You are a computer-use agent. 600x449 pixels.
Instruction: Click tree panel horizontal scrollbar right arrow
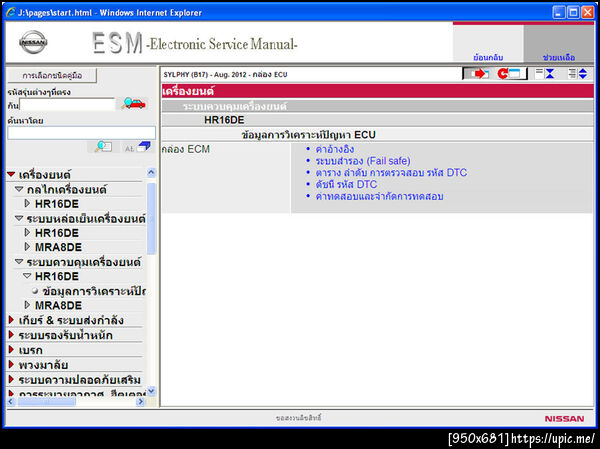click(x=141, y=402)
